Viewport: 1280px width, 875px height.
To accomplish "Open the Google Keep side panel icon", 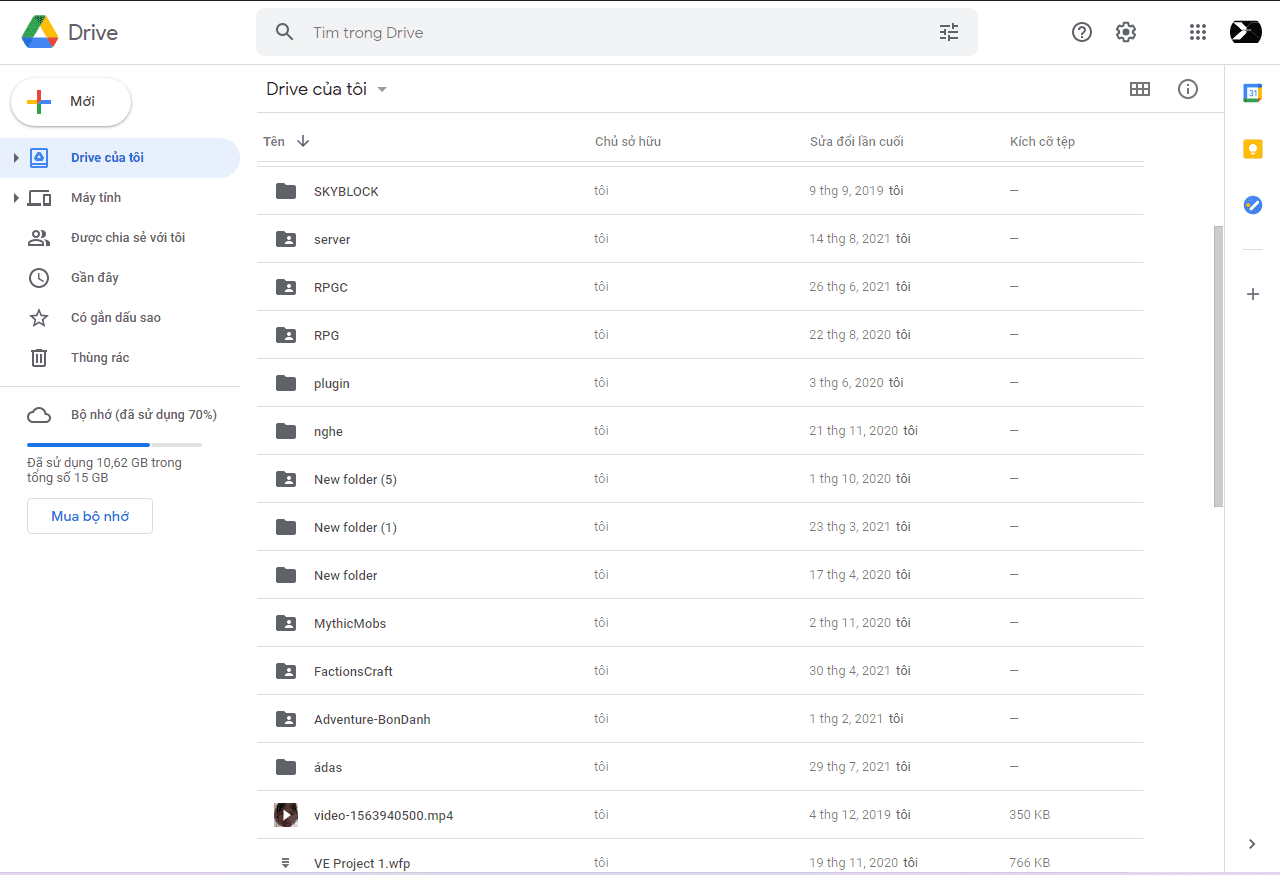I will 1252,149.
